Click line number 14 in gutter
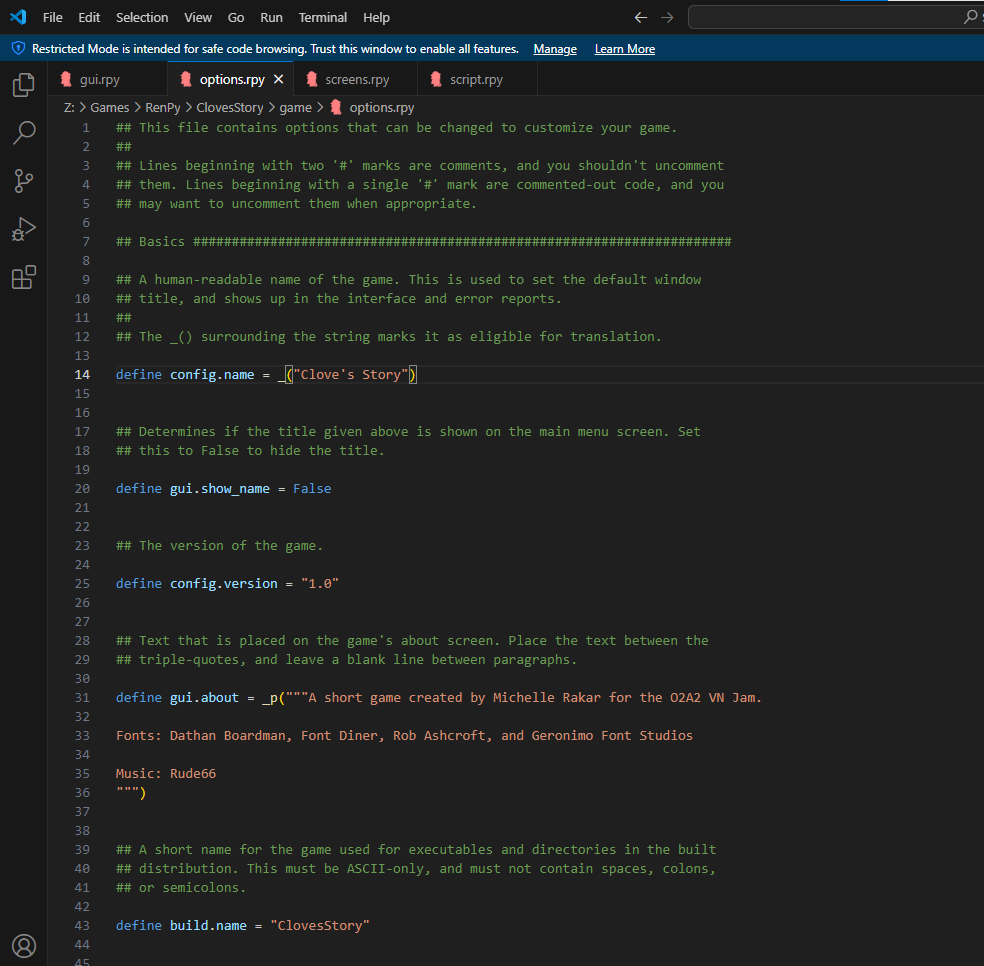 click(82, 375)
